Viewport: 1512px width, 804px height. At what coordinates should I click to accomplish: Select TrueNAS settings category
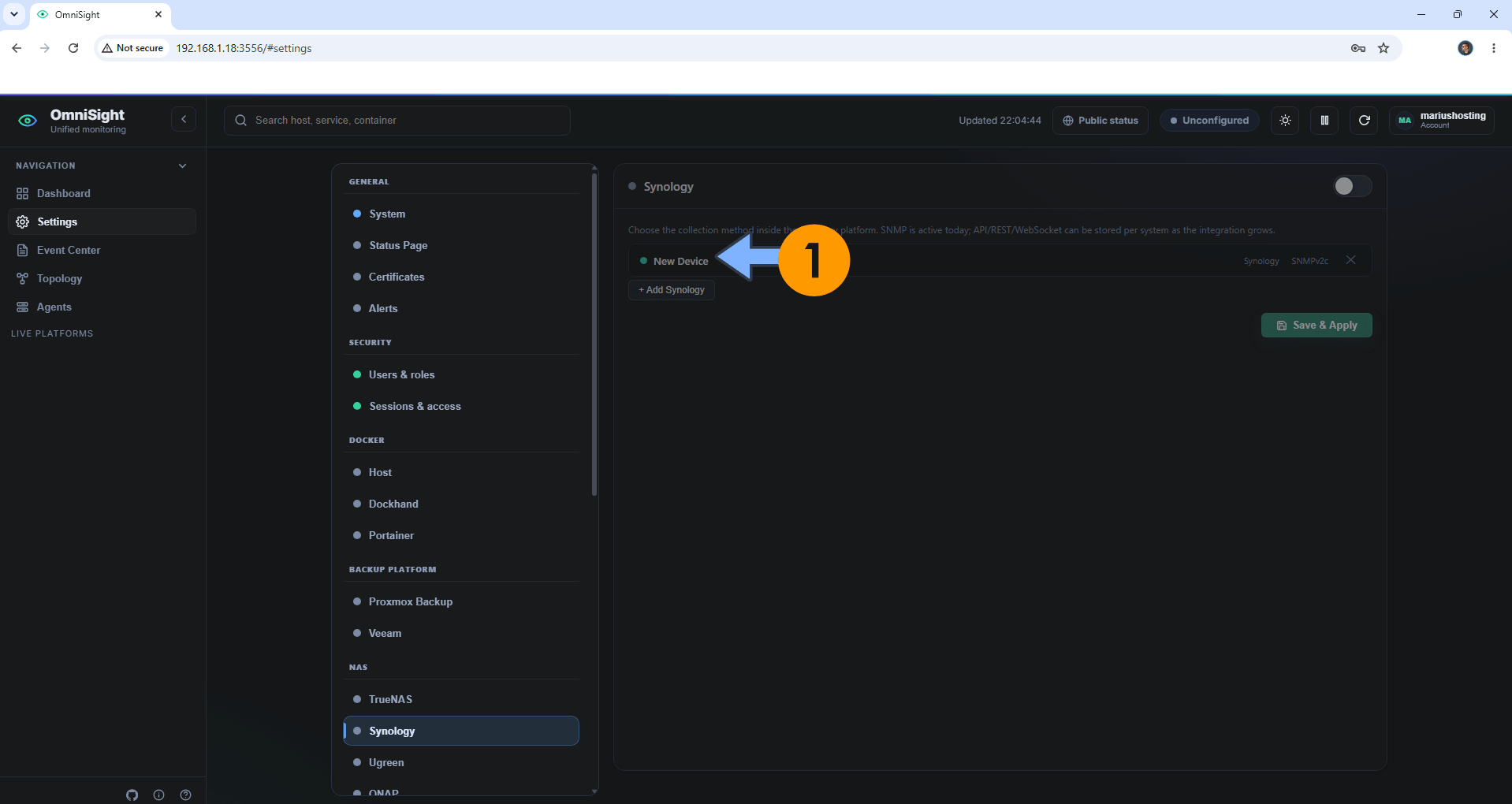(461, 699)
